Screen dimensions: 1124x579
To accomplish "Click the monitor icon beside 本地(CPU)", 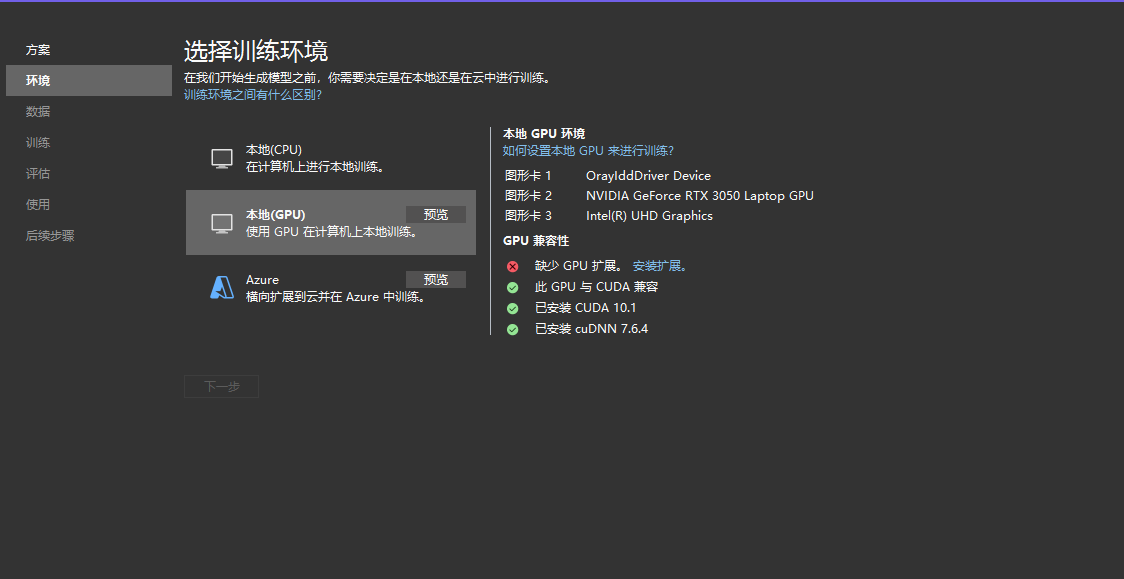I will point(221,157).
